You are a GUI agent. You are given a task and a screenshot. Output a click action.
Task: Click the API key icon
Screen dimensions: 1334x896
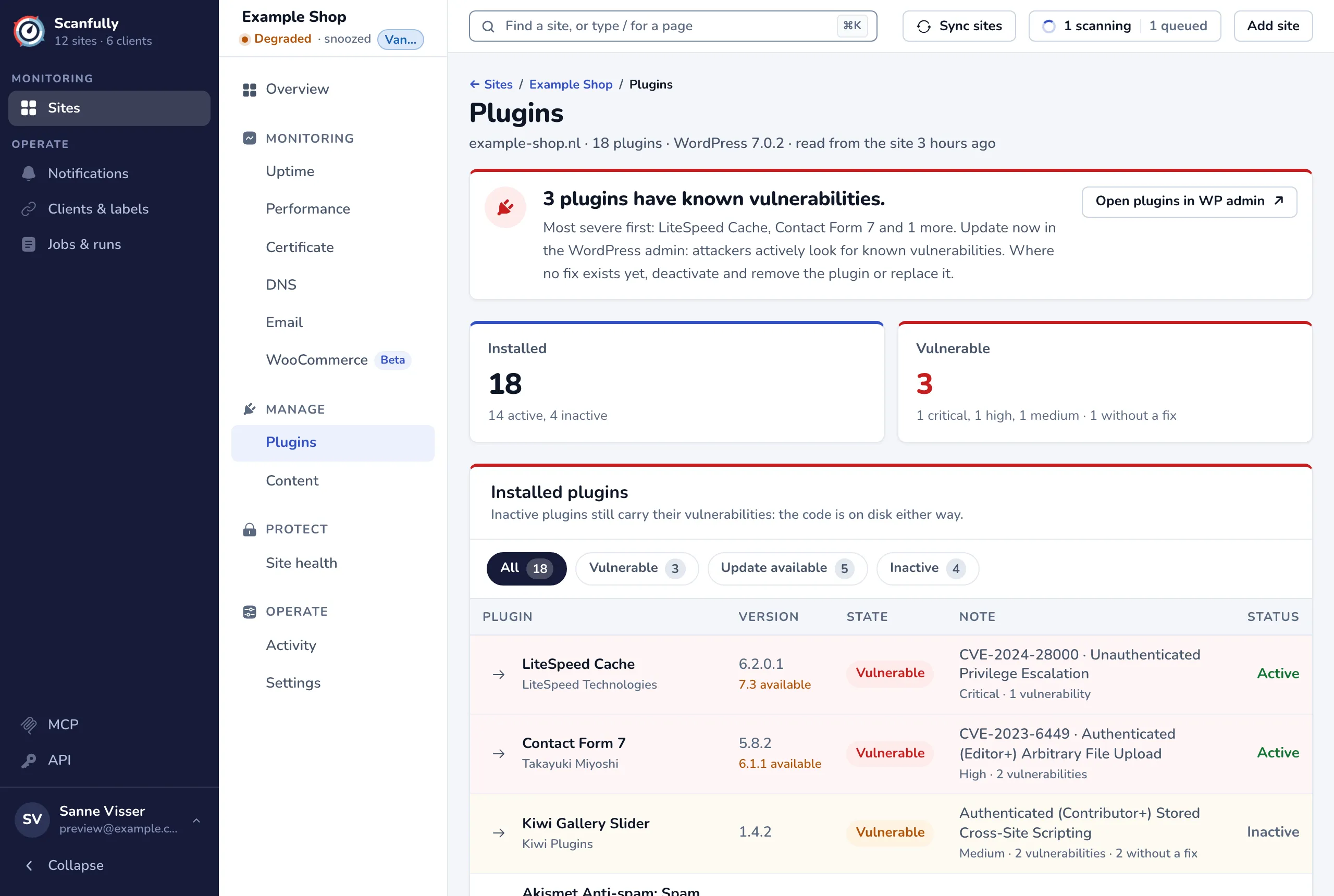coord(29,760)
